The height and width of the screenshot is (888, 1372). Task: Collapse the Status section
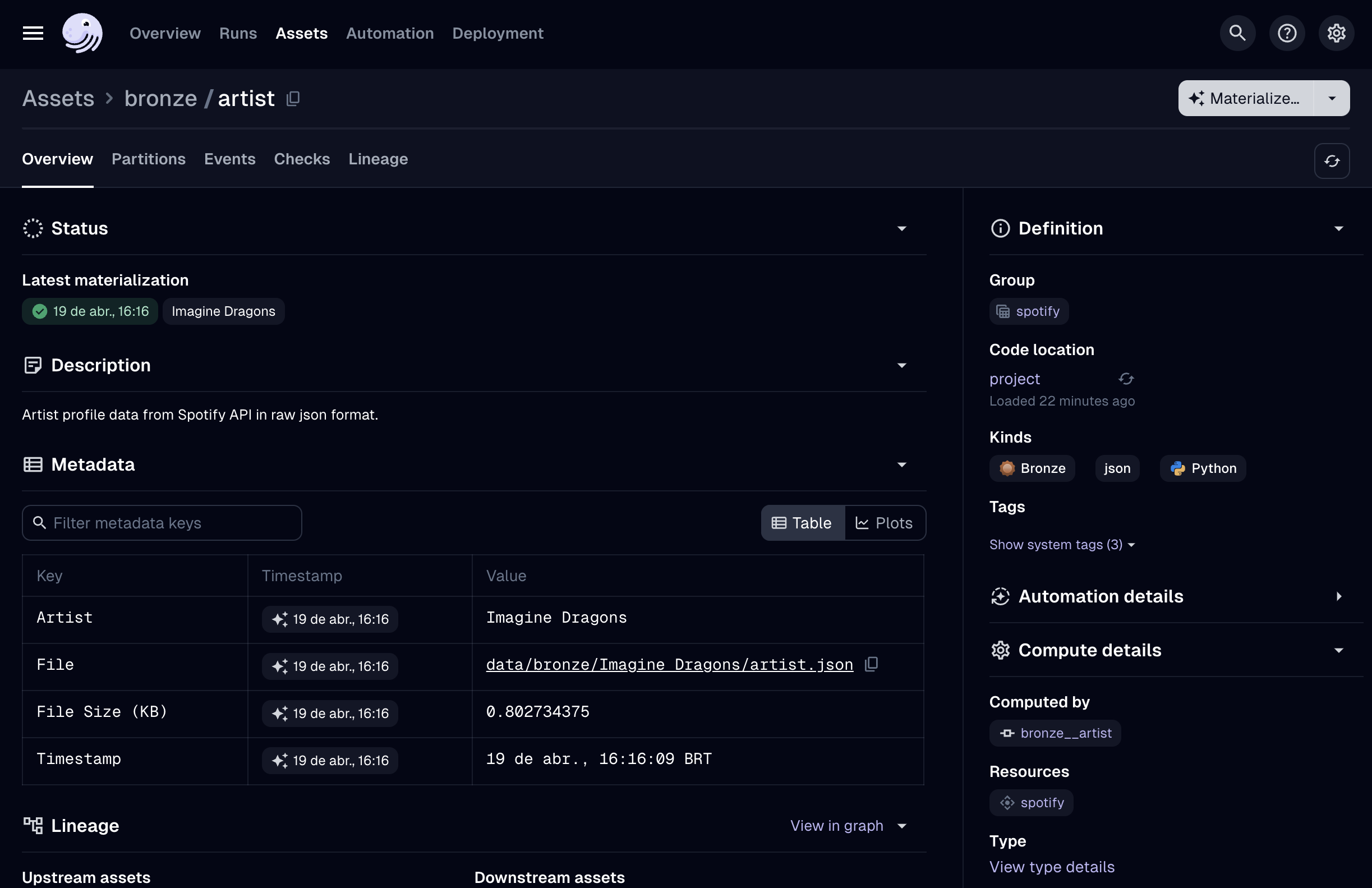tap(901, 228)
